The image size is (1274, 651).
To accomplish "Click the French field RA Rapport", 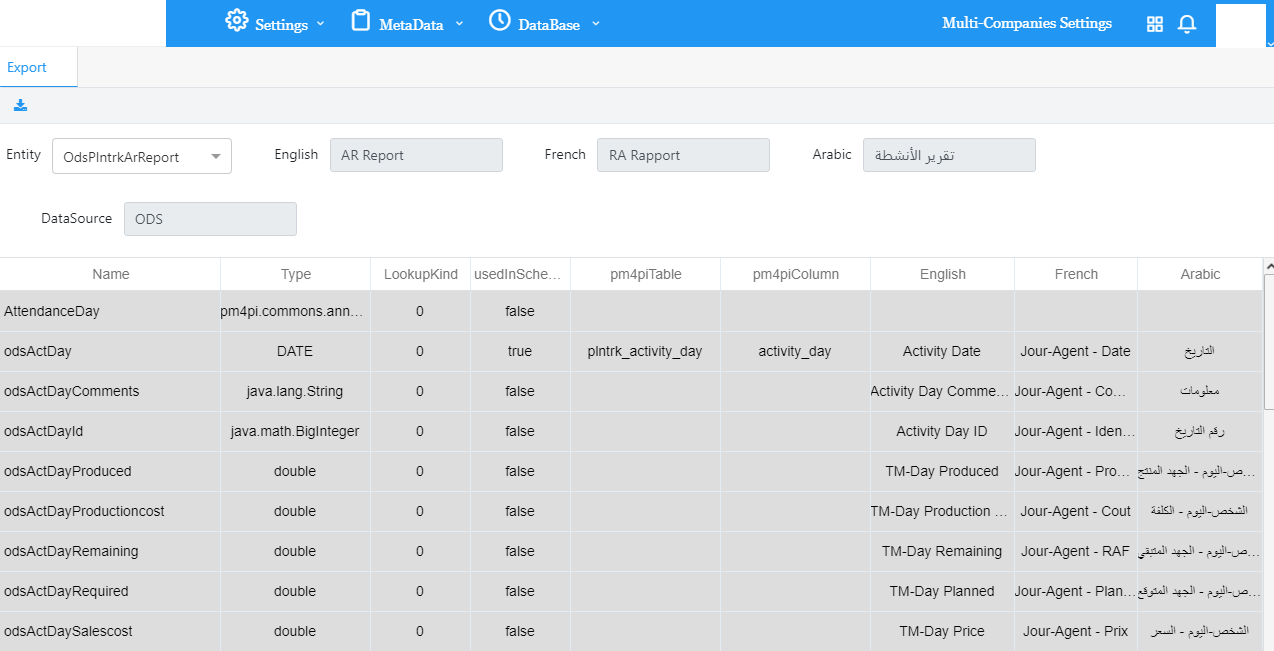I will (683, 155).
